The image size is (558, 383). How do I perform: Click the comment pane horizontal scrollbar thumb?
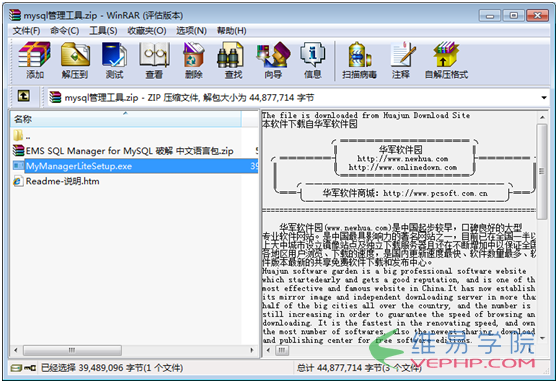[281, 350]
